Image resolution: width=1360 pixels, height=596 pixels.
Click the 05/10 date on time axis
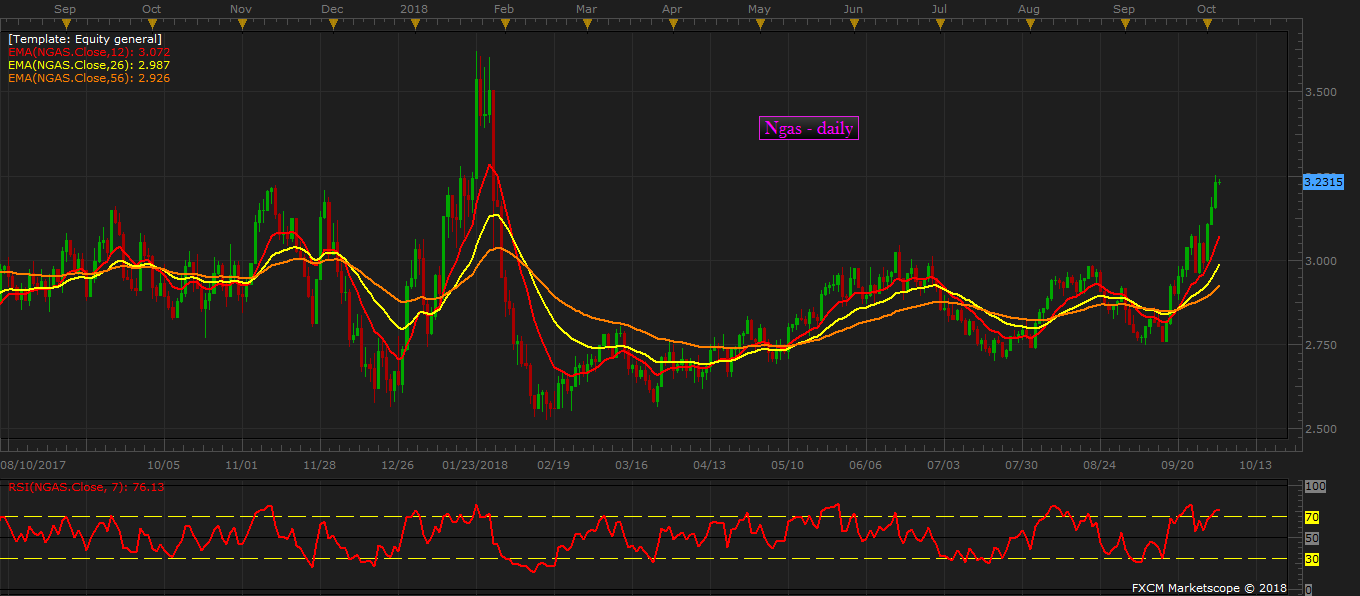(x=788, y=465)
